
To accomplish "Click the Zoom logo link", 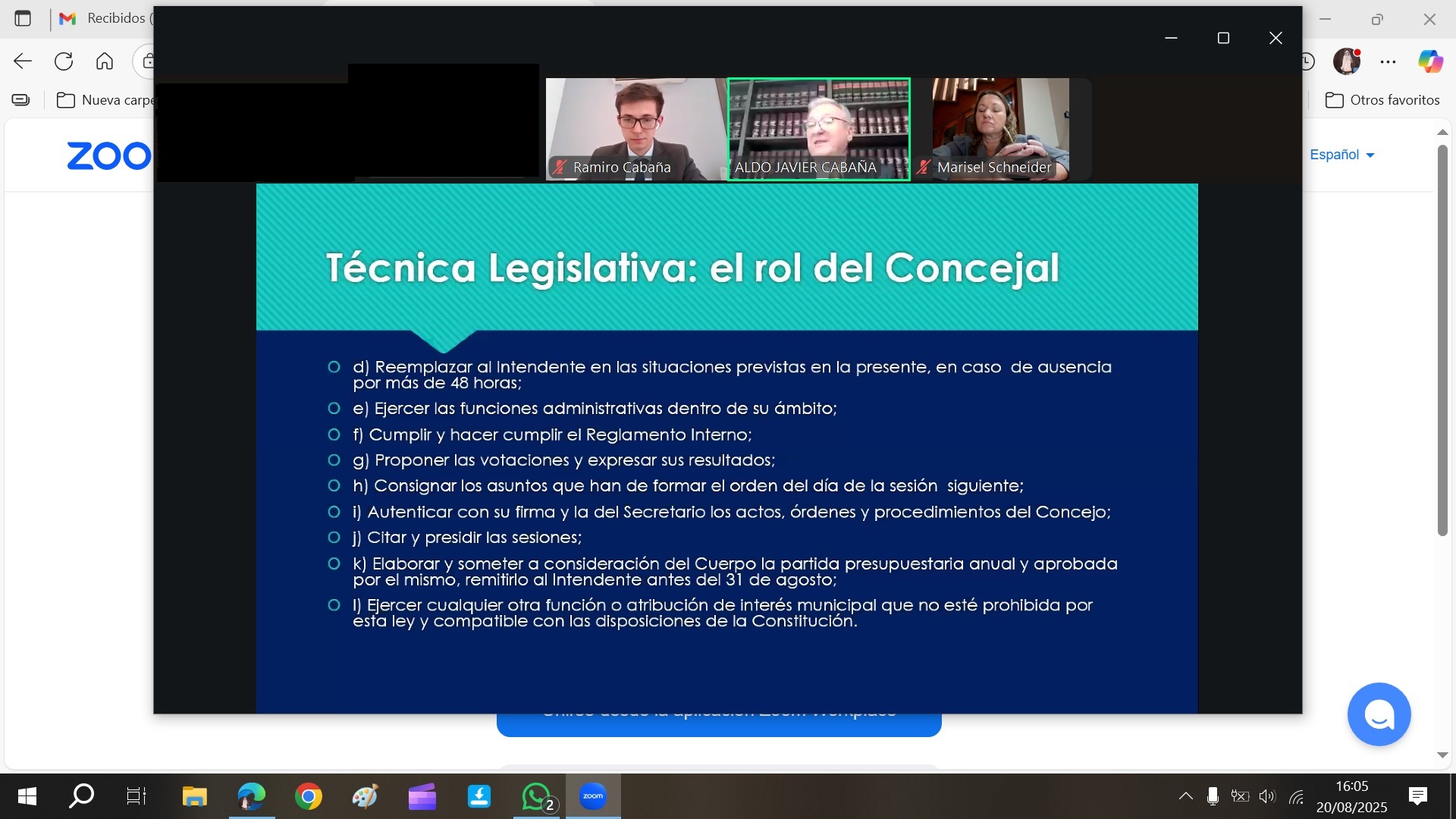I will point(108,156).
